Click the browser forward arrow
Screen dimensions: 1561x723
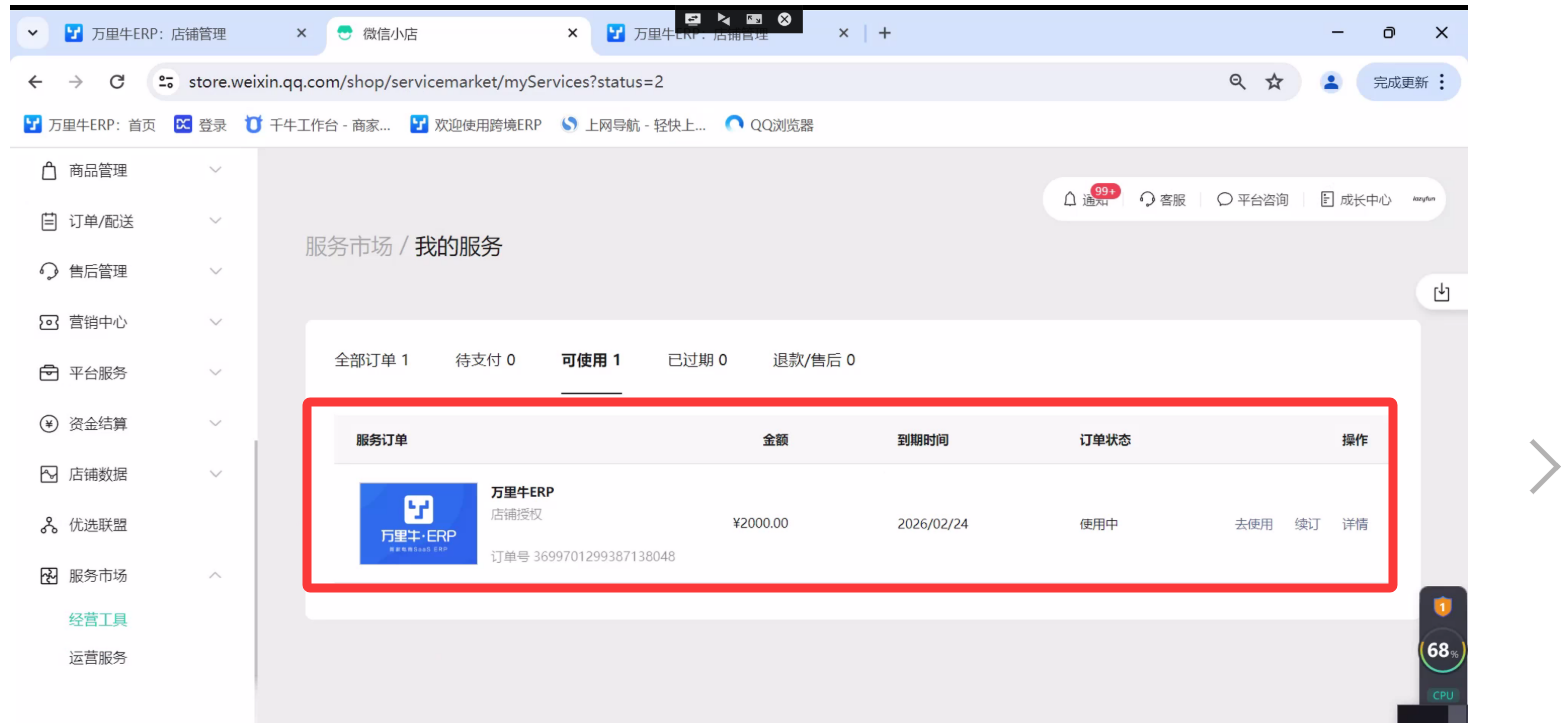[x=76, y=82]
